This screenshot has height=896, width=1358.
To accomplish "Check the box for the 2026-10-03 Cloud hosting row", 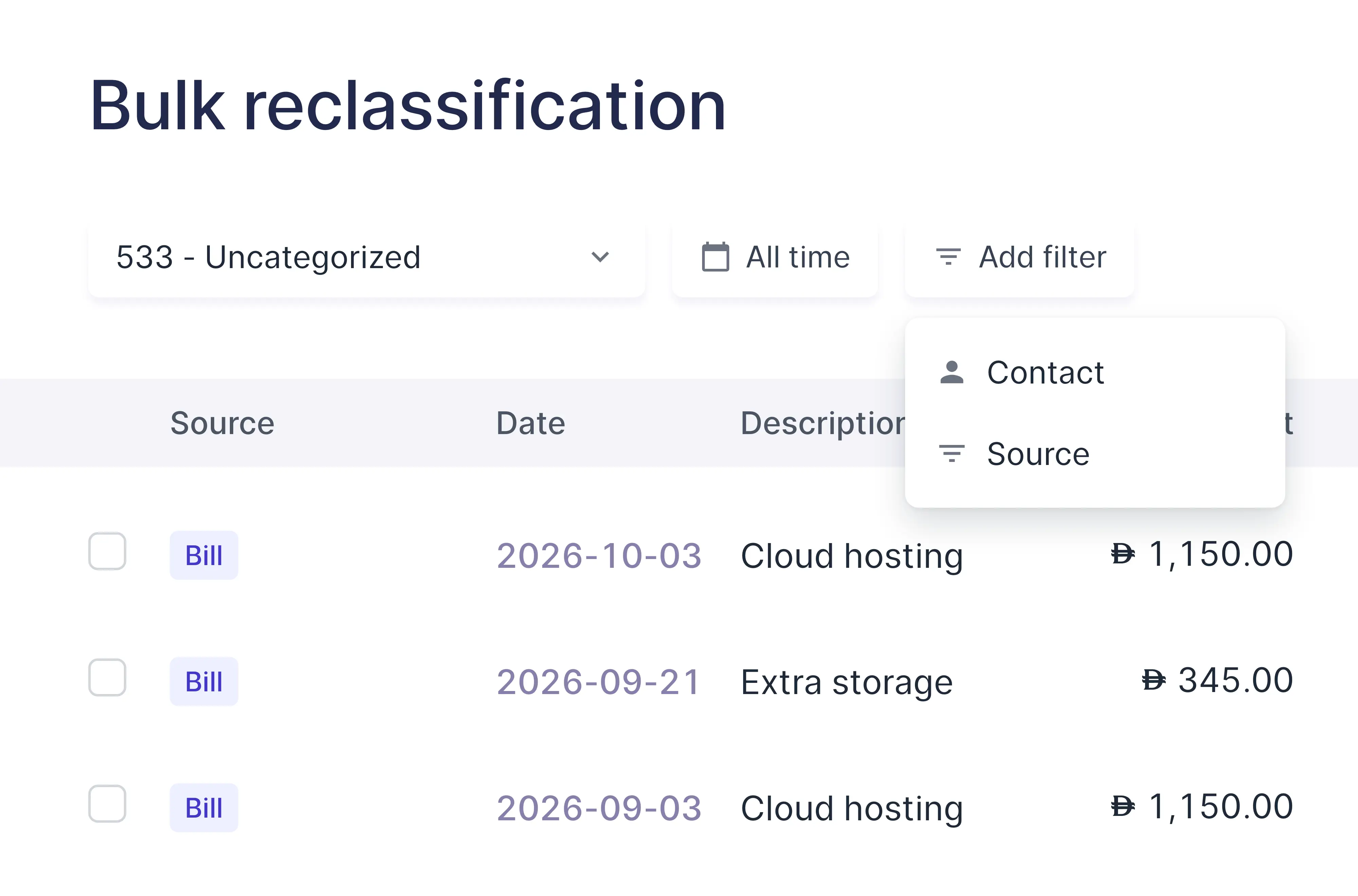I will click(107, 552).
